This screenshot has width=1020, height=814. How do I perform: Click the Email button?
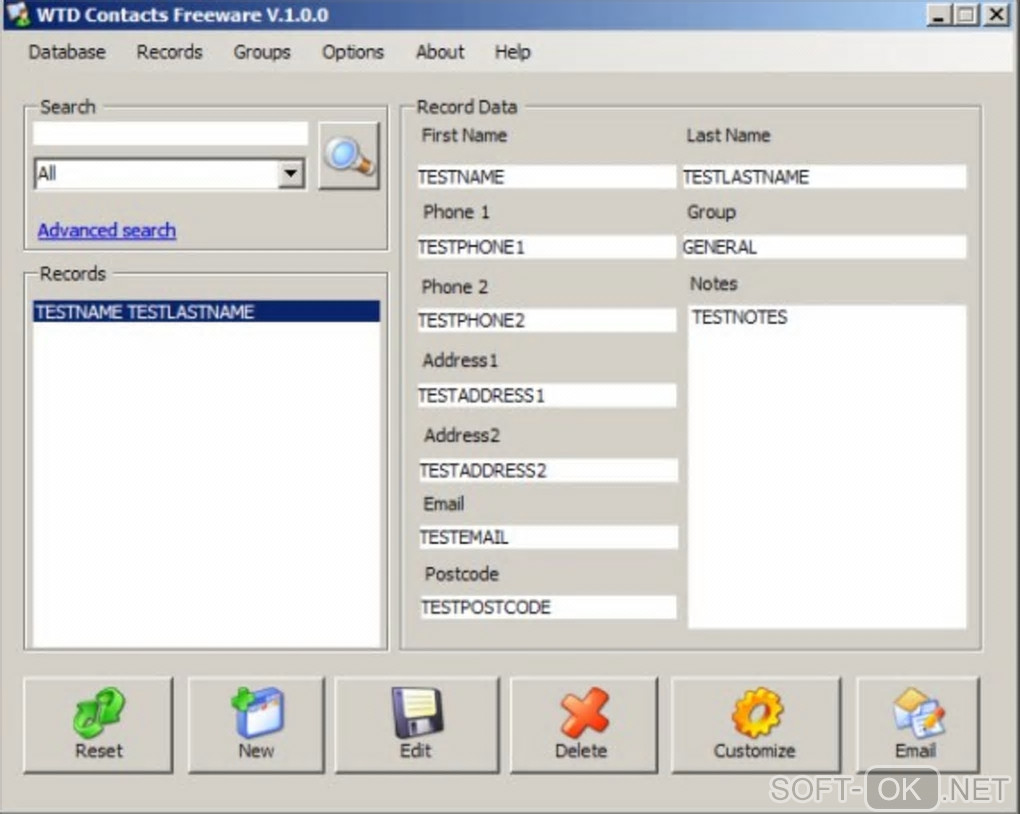(x=917, y=725)
